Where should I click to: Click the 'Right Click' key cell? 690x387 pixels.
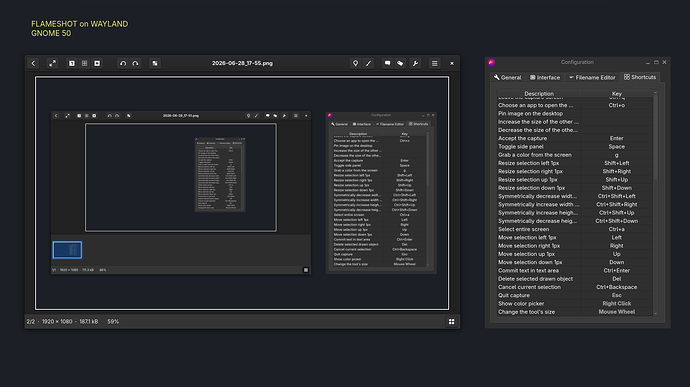click(x=617, y=304)
